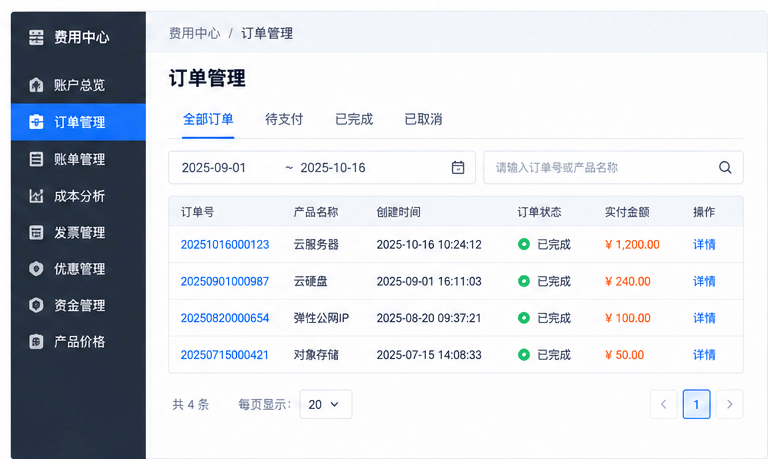Open 账户总览 menu item
The height and width of the screenshot is (459, 768).
pyautogui.click(x=78, y=85)
